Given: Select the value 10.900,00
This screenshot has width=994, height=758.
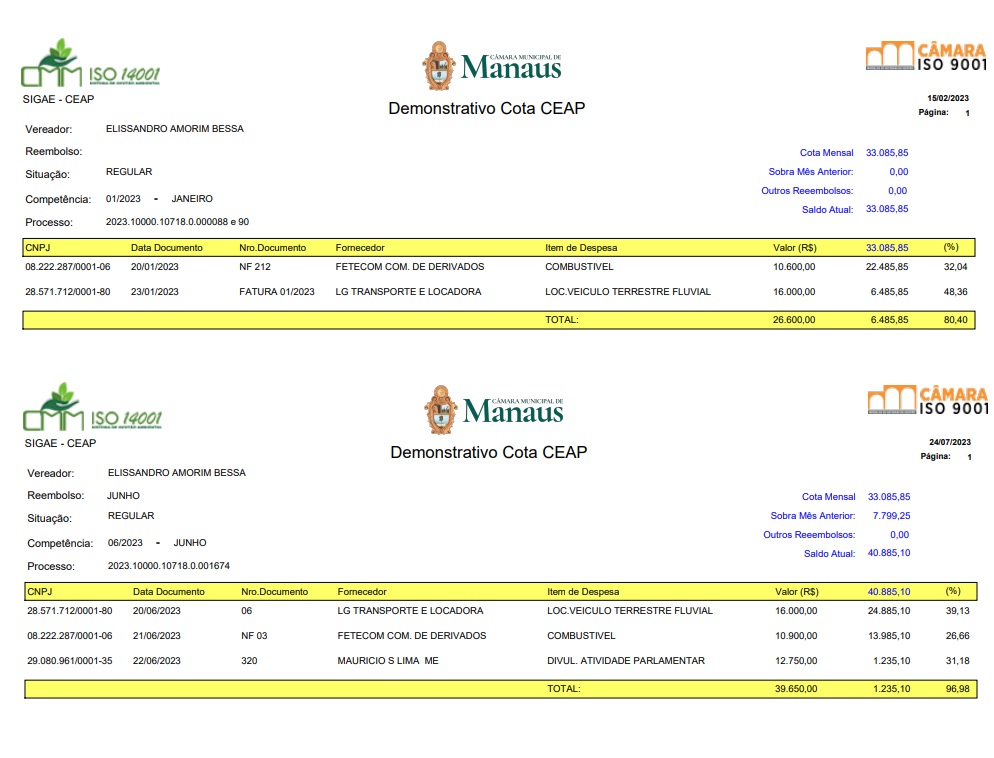Looking at the screenshot, I should pos(796,636).
